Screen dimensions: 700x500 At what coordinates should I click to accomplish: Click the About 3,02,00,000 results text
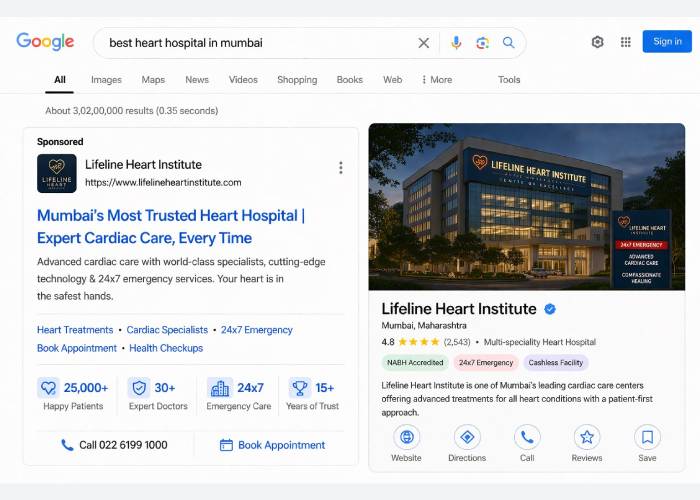pyautogui.click(x=132, y=111)
